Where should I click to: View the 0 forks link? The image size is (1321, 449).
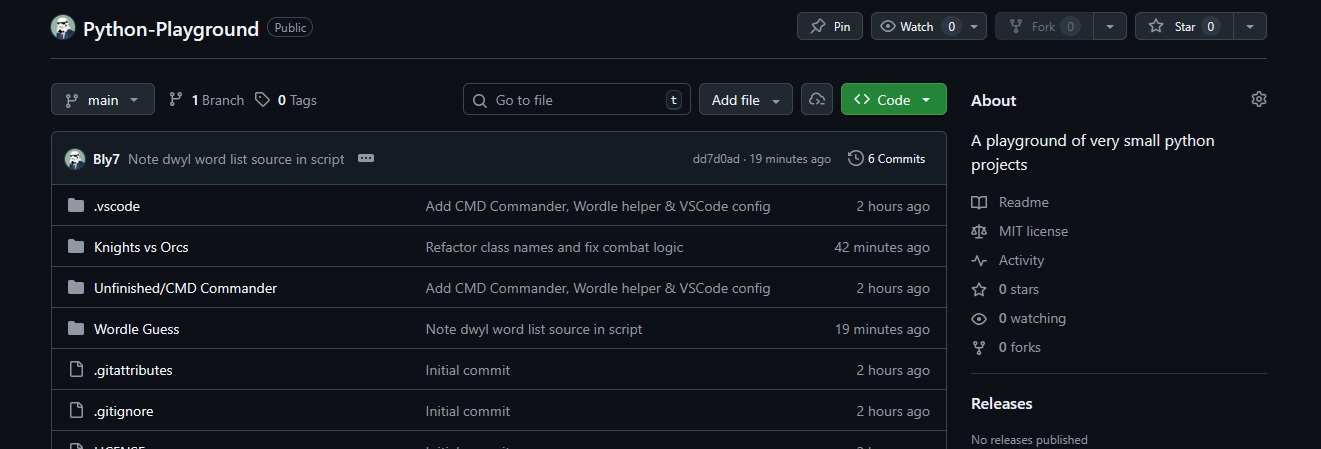[1020, 347]
